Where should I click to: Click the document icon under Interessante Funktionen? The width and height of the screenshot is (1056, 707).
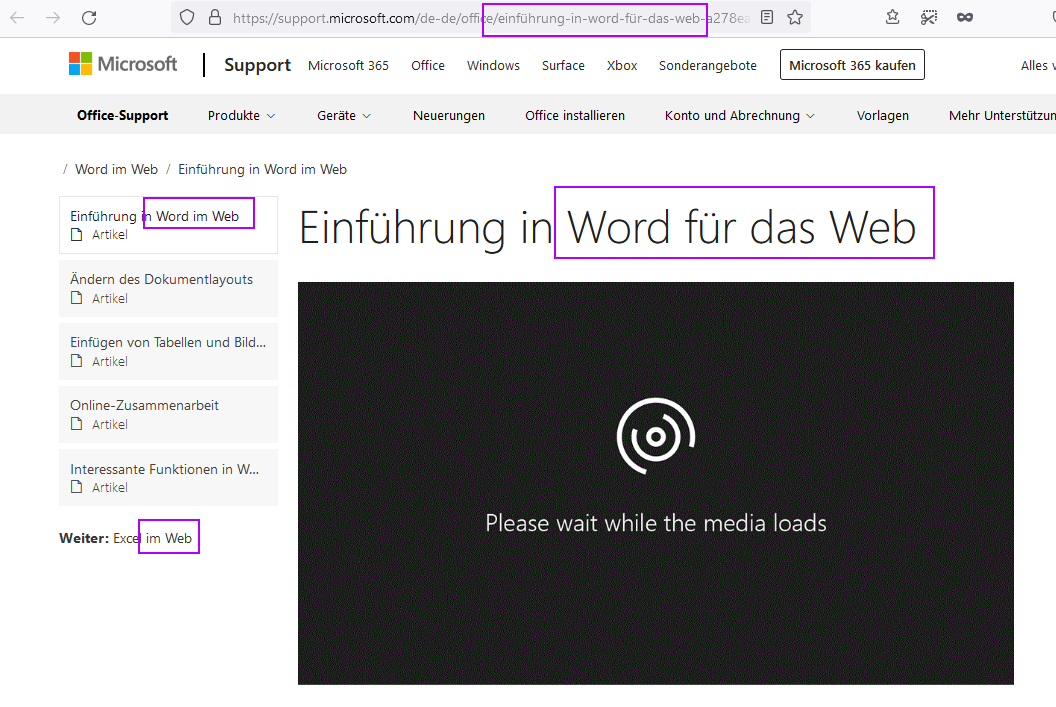pos(77,487)
